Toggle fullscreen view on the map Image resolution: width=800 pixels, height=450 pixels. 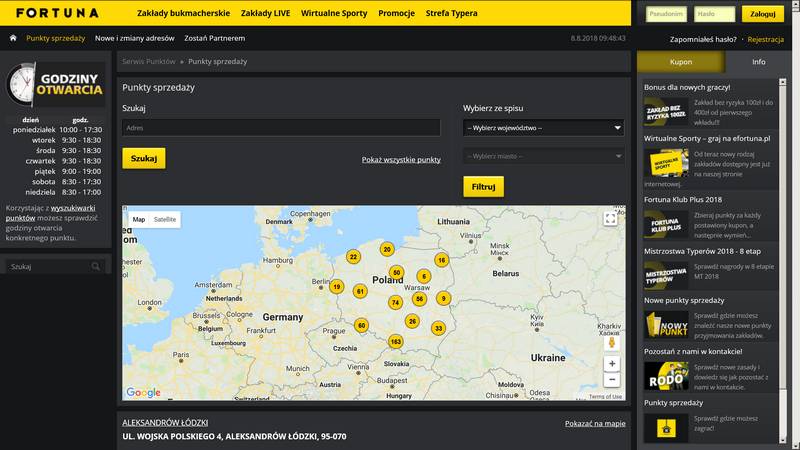[610, 218]
